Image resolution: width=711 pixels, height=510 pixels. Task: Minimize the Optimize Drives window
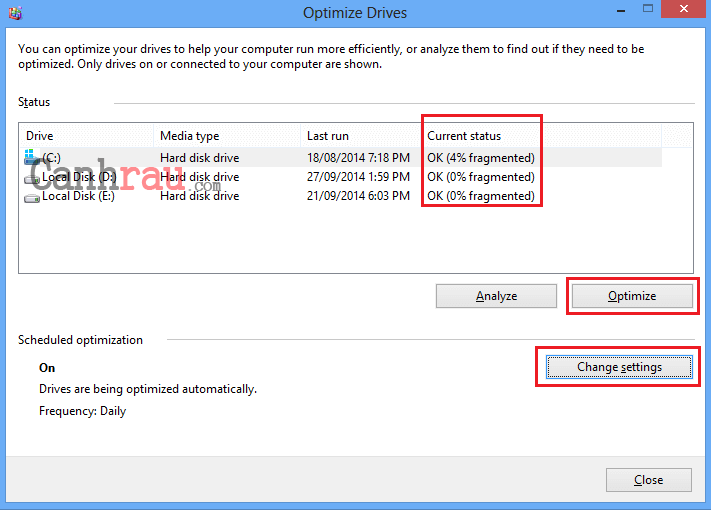pos(621,10)
